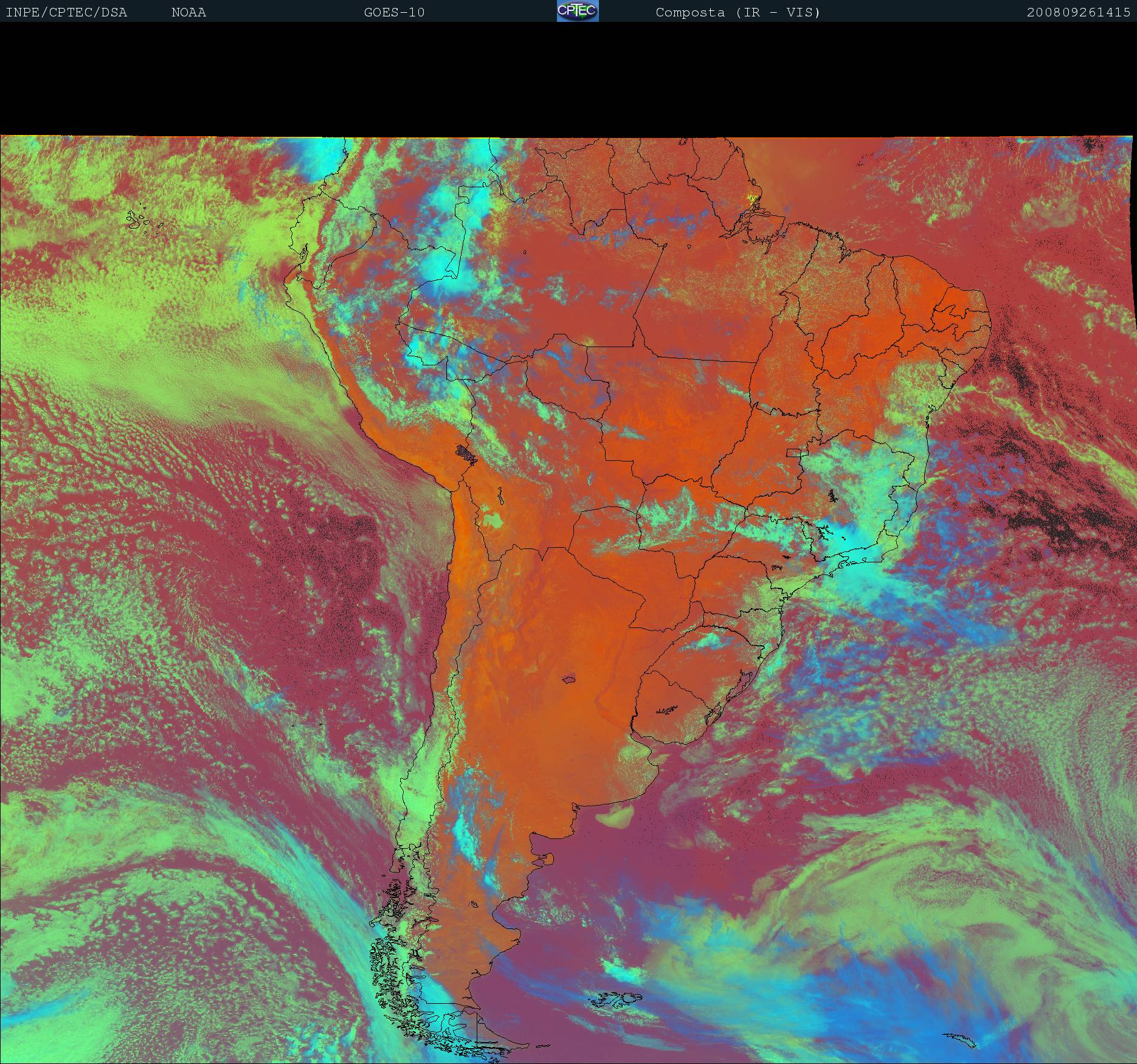Click the CPTEC logo in the header

(577, 11)
